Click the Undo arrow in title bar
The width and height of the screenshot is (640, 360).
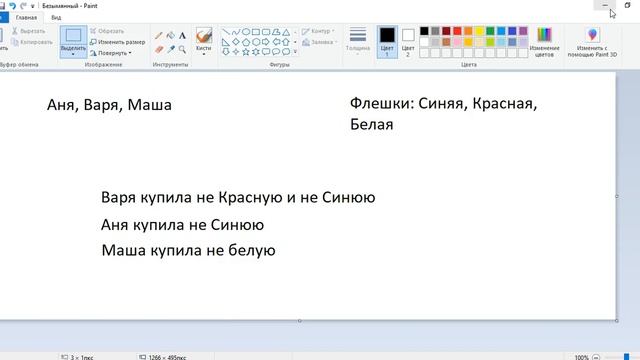12,6
